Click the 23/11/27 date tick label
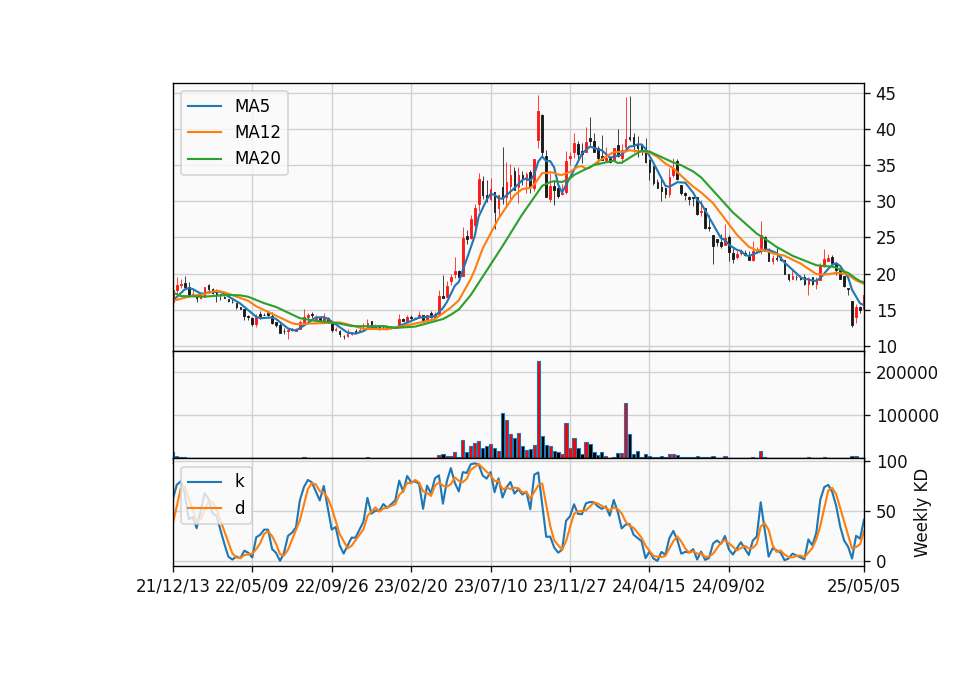Viewport: 960px width, 690px height. click(569, 586)
